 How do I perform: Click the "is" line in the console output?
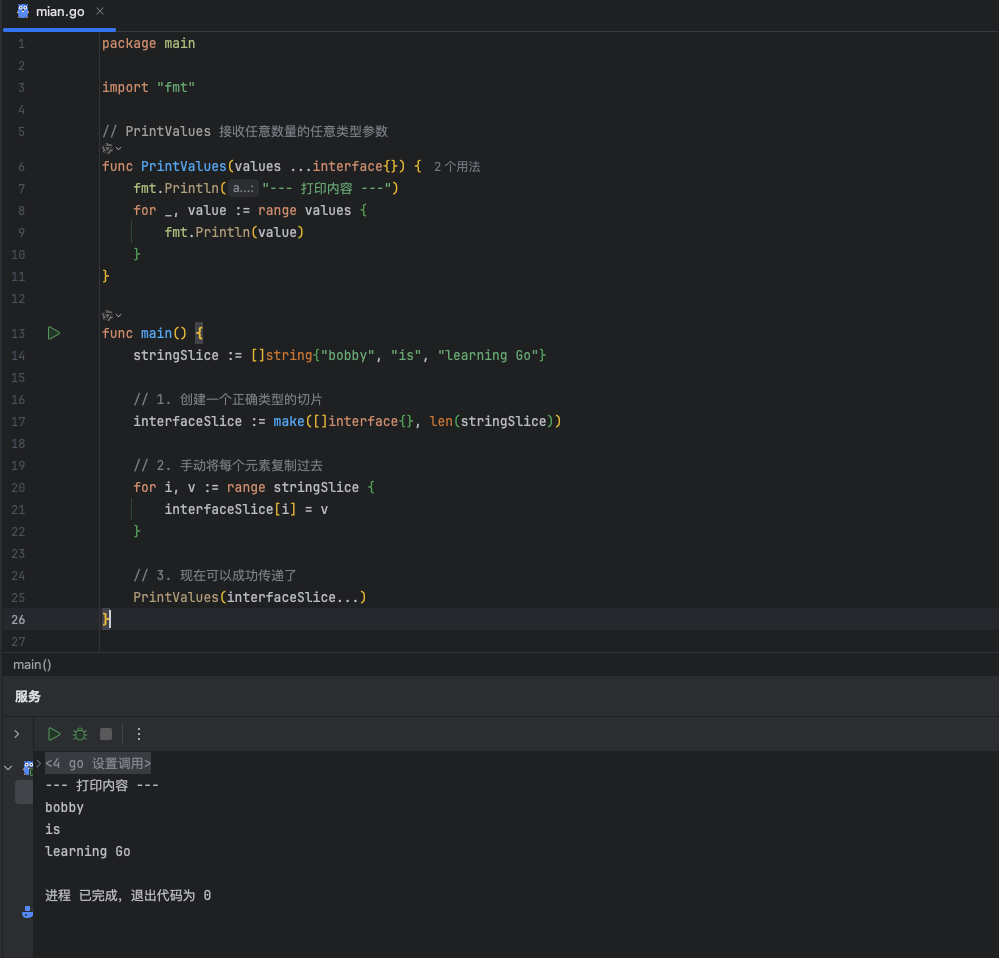tap(53, 829)
